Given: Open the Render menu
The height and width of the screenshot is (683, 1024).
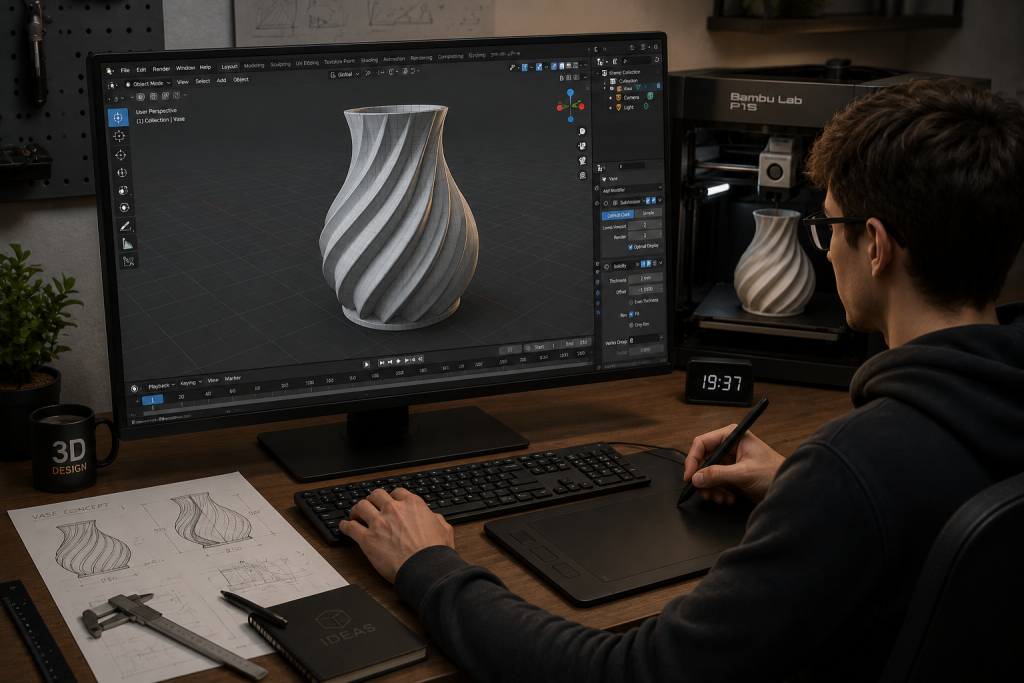Looking at the screenshot, I should pos(161,69).
